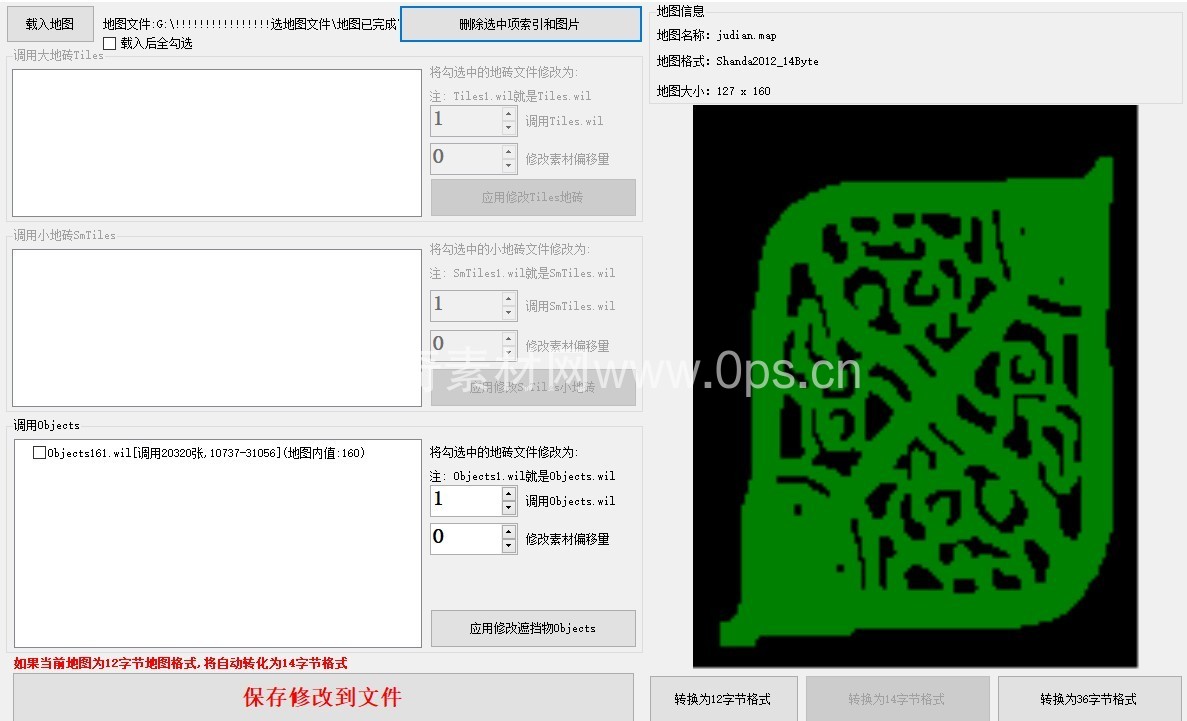Increase the 调用Objects.wil value with up arrow

click(509, 493)
